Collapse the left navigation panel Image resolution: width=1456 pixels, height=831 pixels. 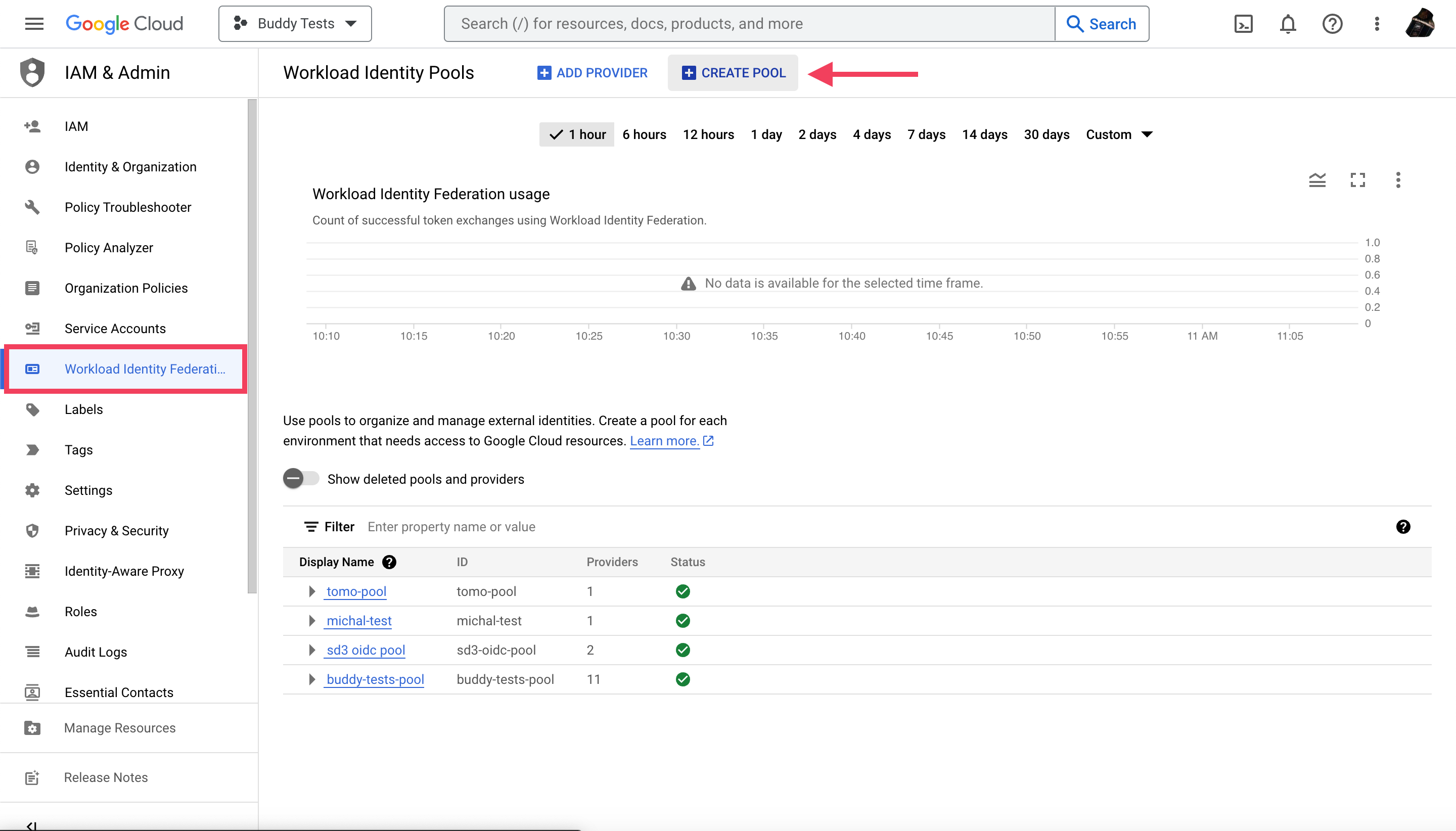[32, 825]
